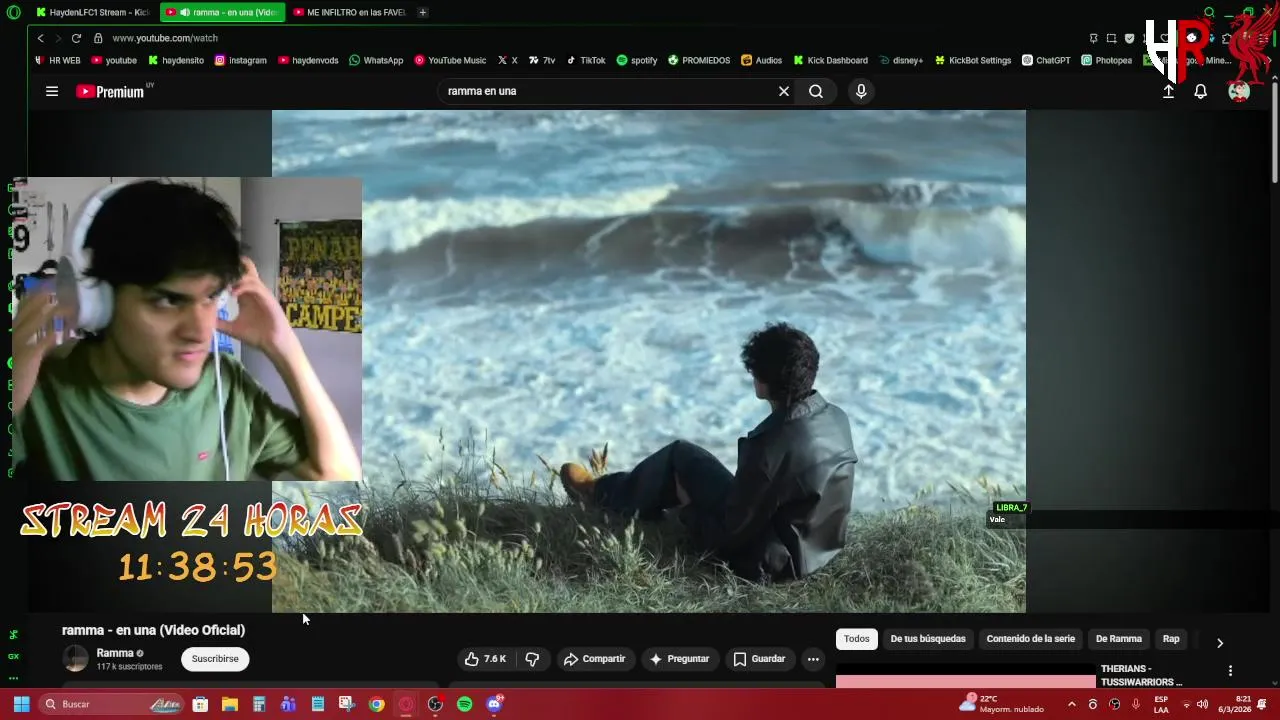
Task: Click the taskbar Buscar search box
Action: click(112, 704)
